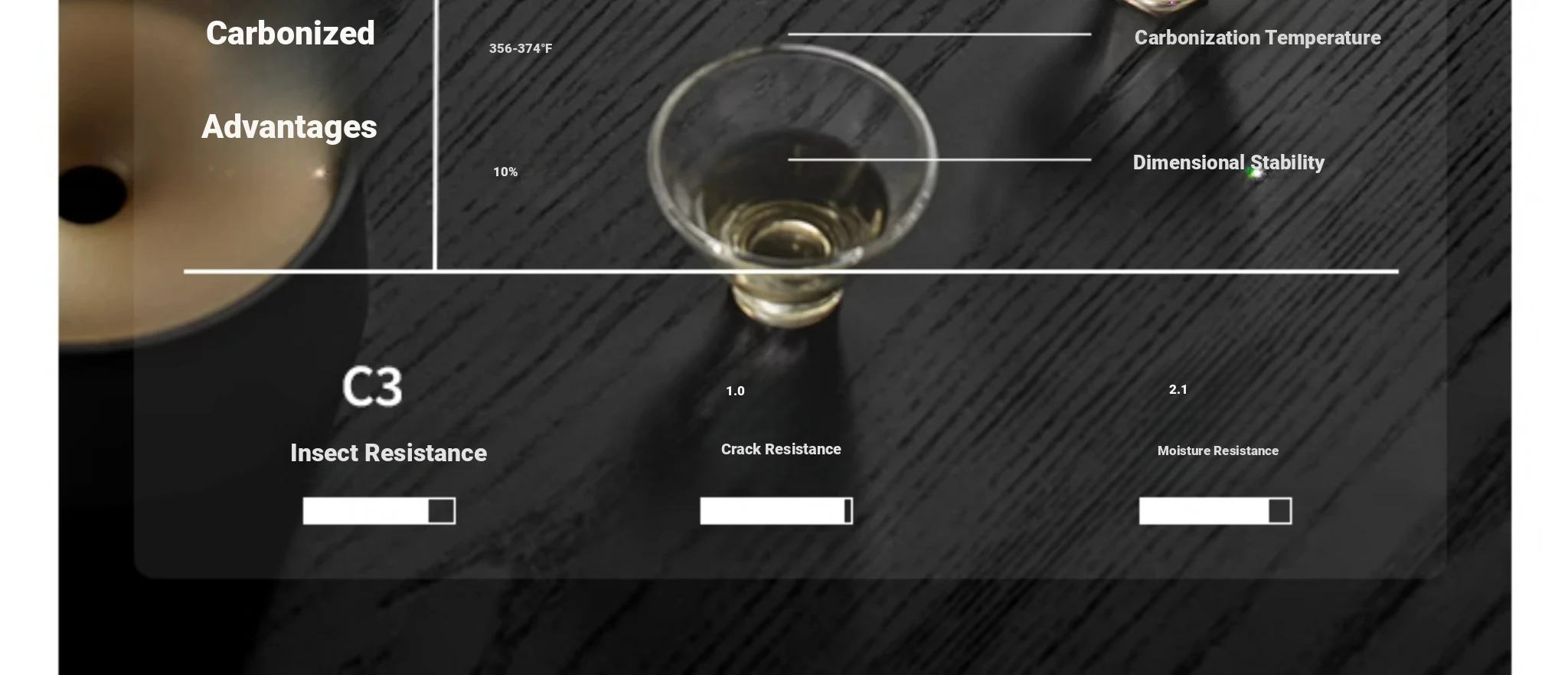This screenshot has width=1568, height=675.
Task: Click the Moisture Resistance progress bar
Action: click(1215, 511)
